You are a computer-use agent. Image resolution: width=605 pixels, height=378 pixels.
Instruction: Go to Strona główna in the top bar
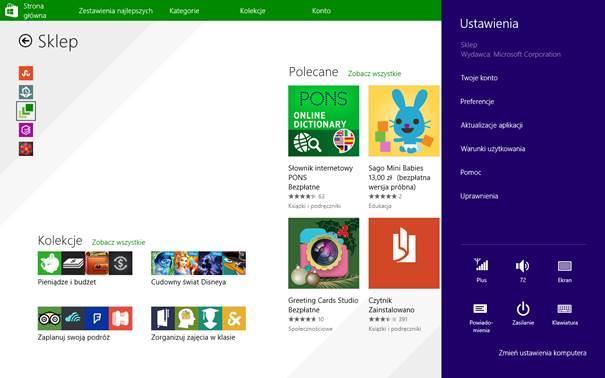pyautogui.click(x=35, y=11)
